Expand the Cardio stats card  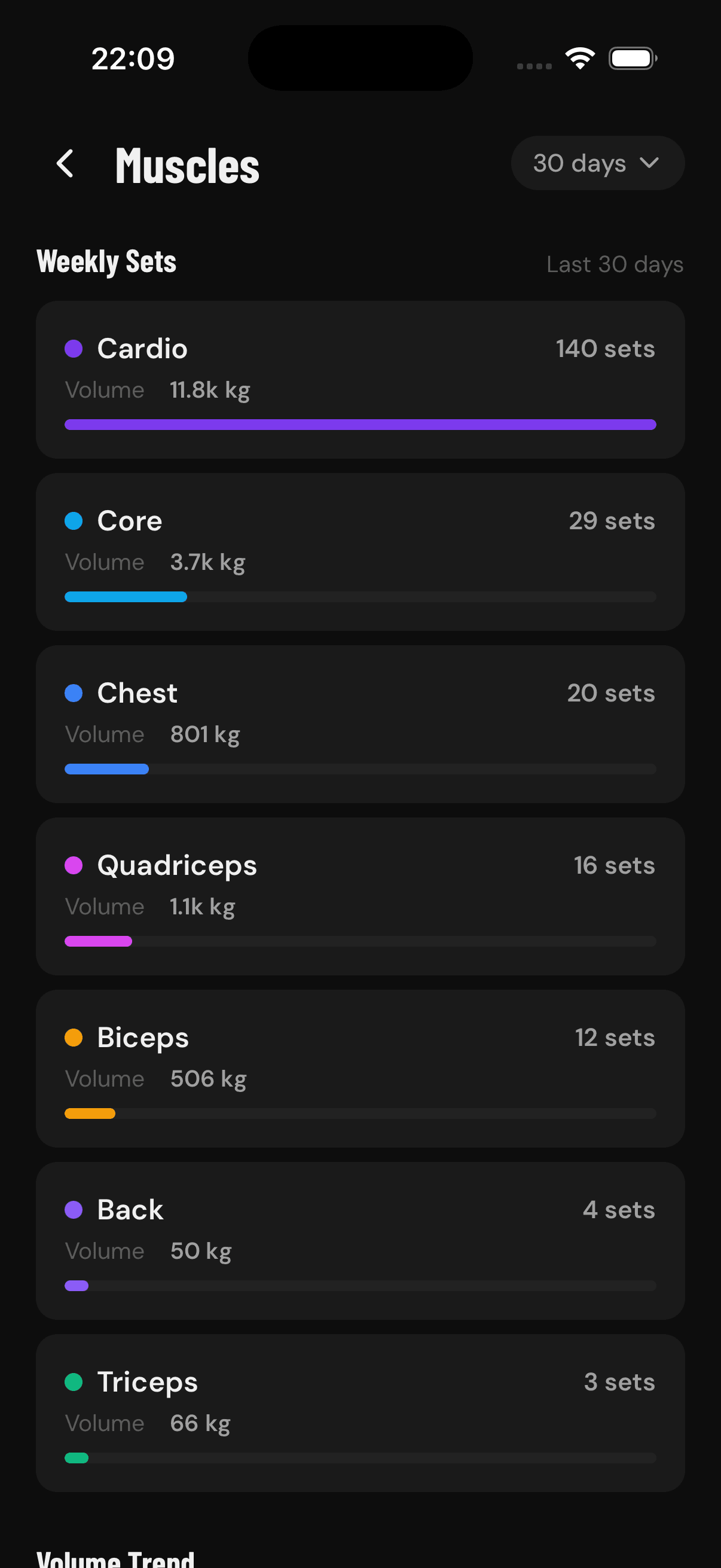pos(360,377)
